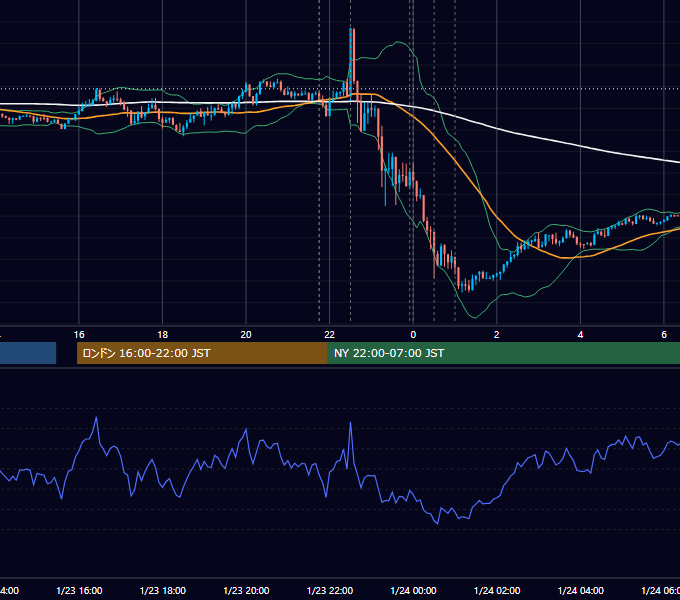Screen dimensions: 680x600
Task: Click the blue session bar left of ロンドン
Action: pyautogui.click(x=28, y=353)
